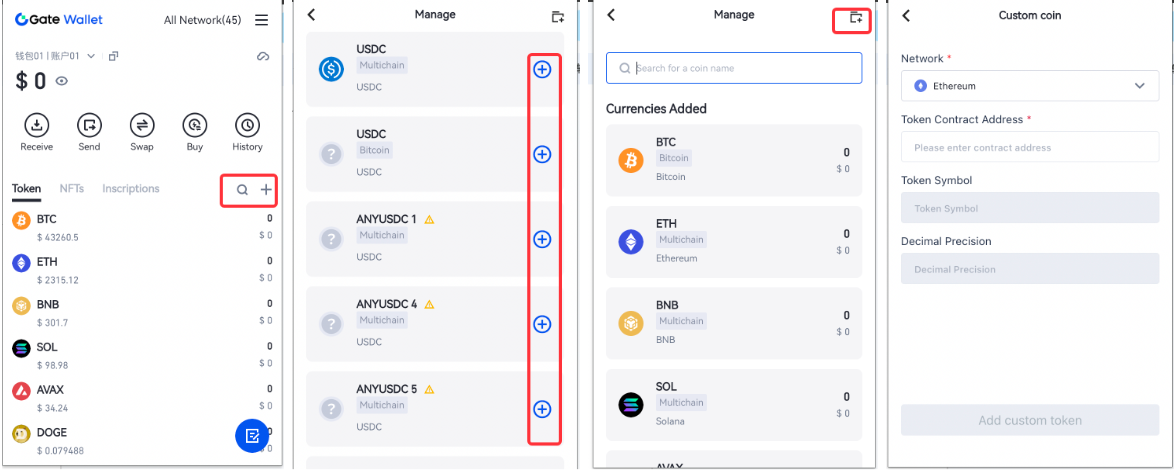Tap the Send icon
The image size is (1174, 470).
coord(89,126)
